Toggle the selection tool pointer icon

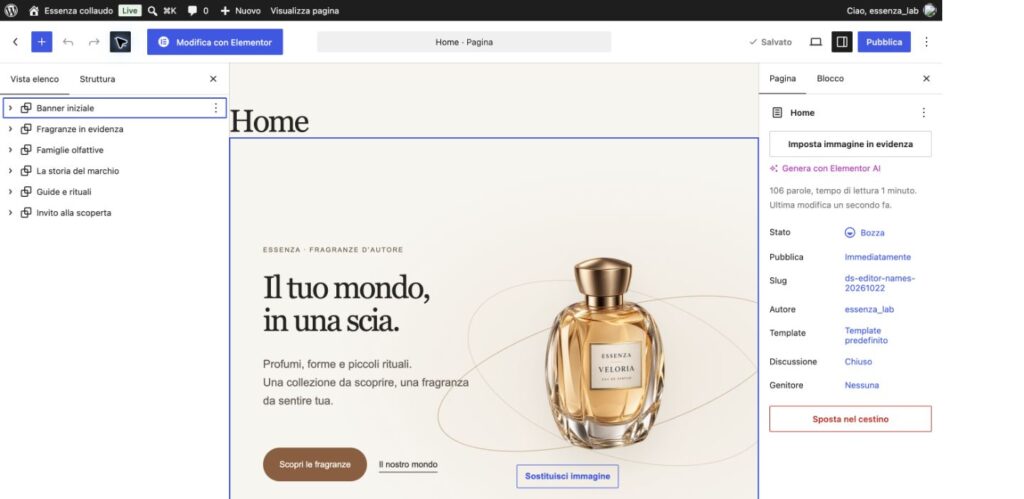120,42
